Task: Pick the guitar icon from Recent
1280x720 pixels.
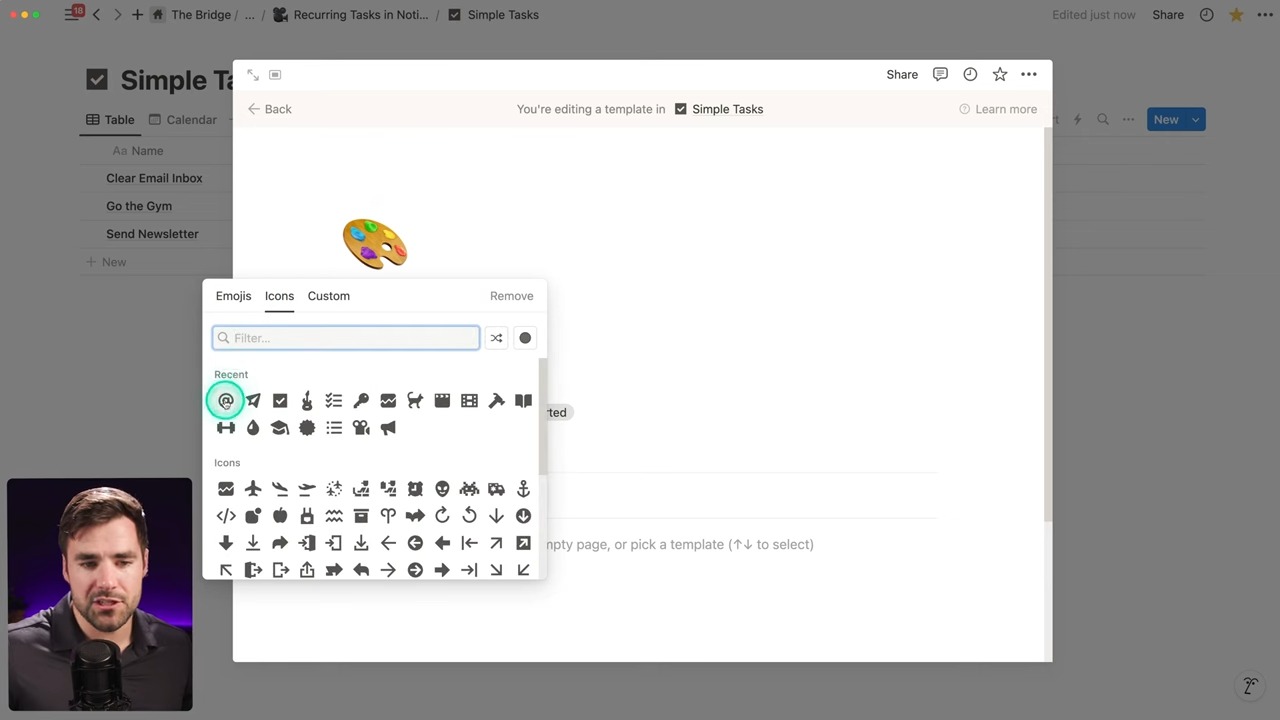Action: pyautogui.click(x=307, y=401)
